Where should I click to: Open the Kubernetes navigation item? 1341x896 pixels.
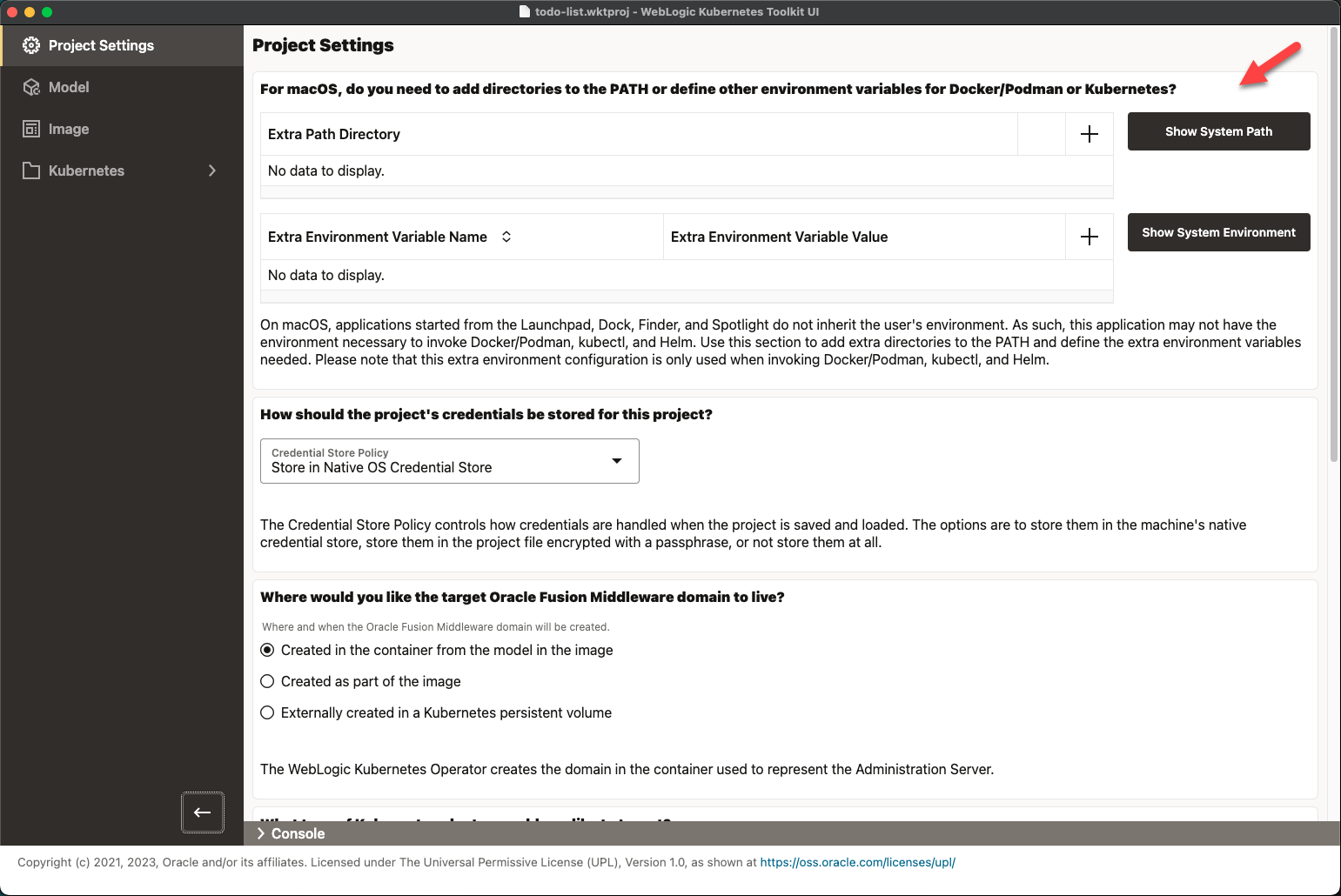[x=122, y=171]
